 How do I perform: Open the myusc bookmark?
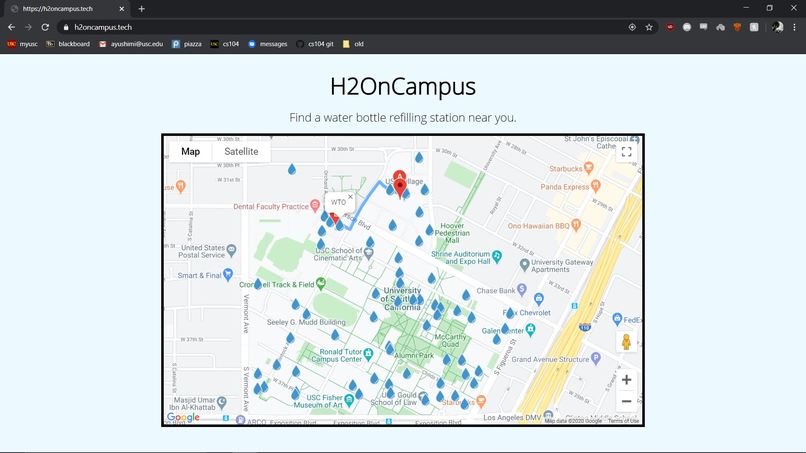point(23,44)
